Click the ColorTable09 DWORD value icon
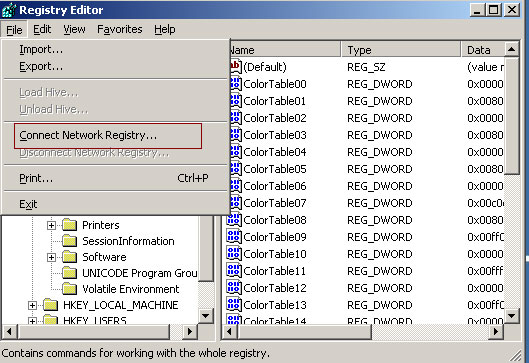529x363 pixels. pos(234,237)
